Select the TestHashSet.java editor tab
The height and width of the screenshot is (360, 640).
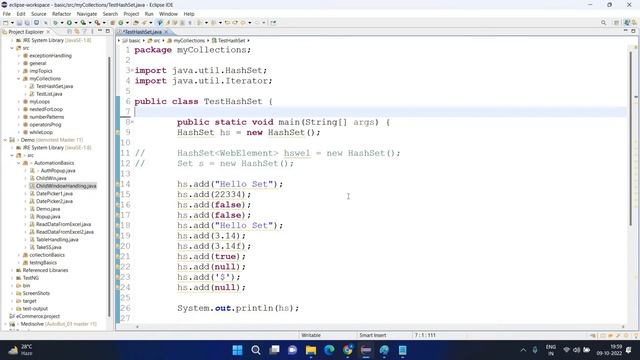(141, 32)
